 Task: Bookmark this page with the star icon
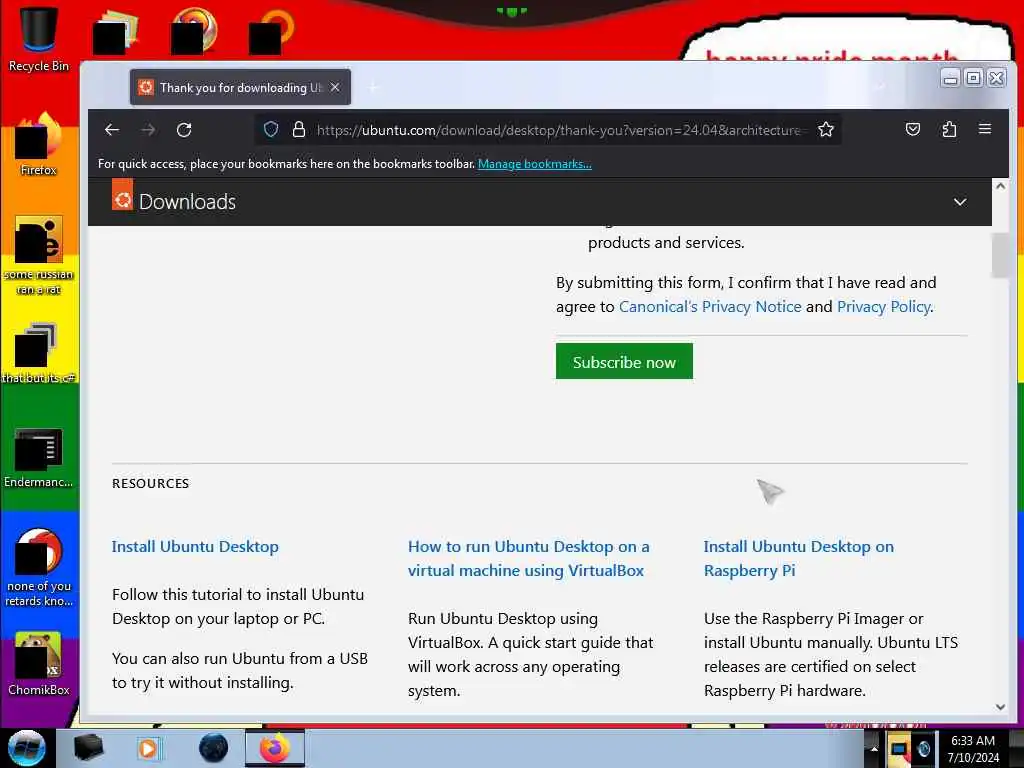826,129
